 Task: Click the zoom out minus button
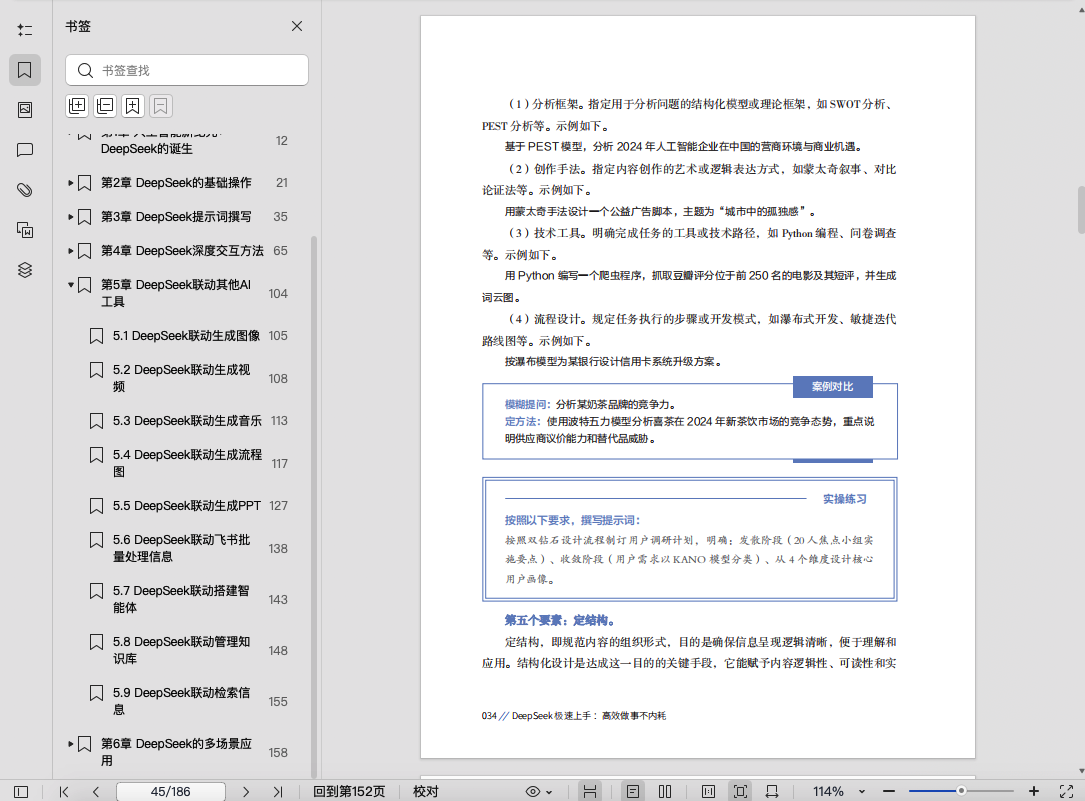click(x=888, y=791)
